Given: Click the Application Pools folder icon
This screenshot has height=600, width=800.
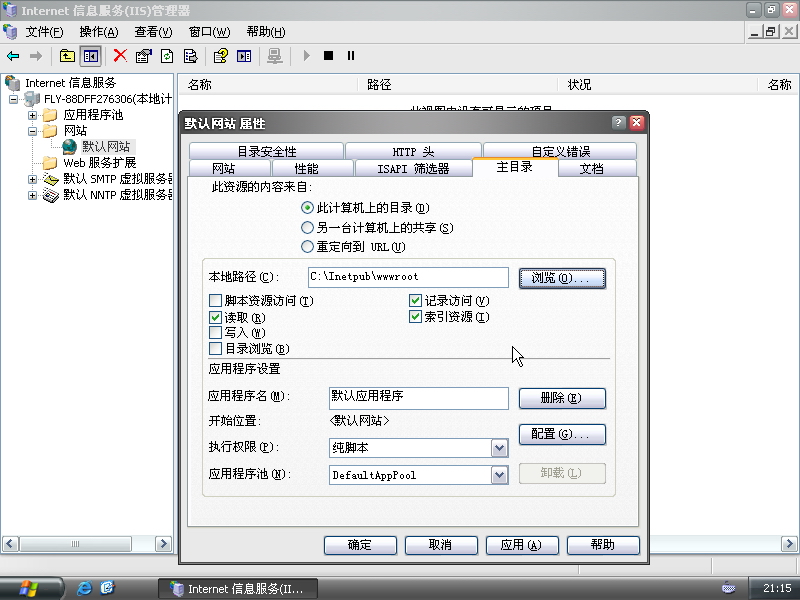Looking at the screenshot, I should pyautogui.click(x=50, y=115).
